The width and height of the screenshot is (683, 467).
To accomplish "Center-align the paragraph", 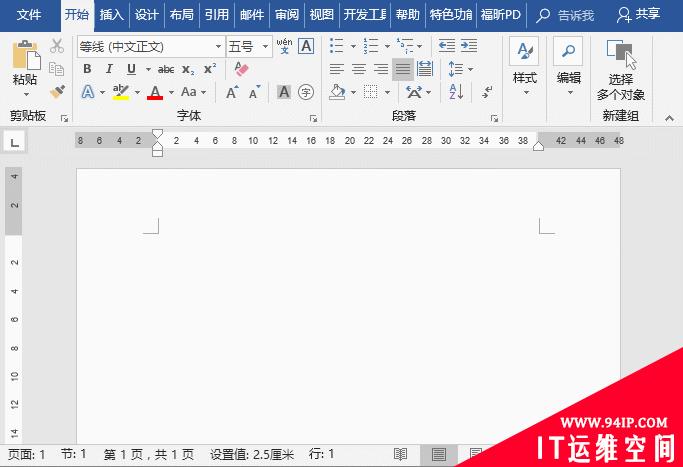I will point(359,69).
